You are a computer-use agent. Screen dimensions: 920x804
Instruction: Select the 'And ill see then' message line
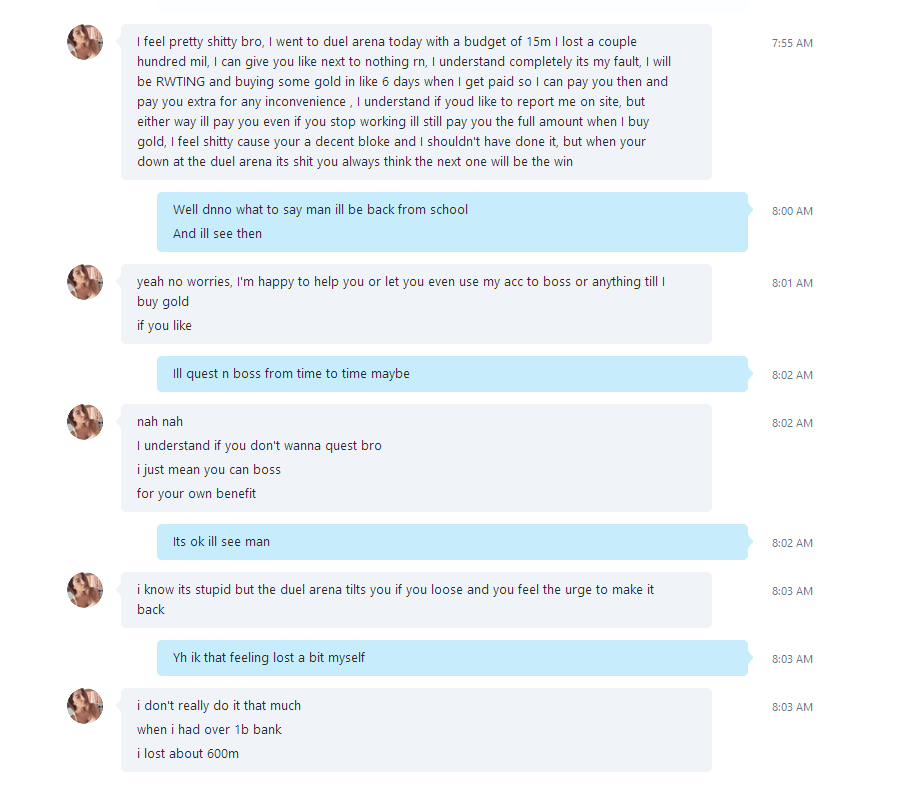click(x=217, y=234)
